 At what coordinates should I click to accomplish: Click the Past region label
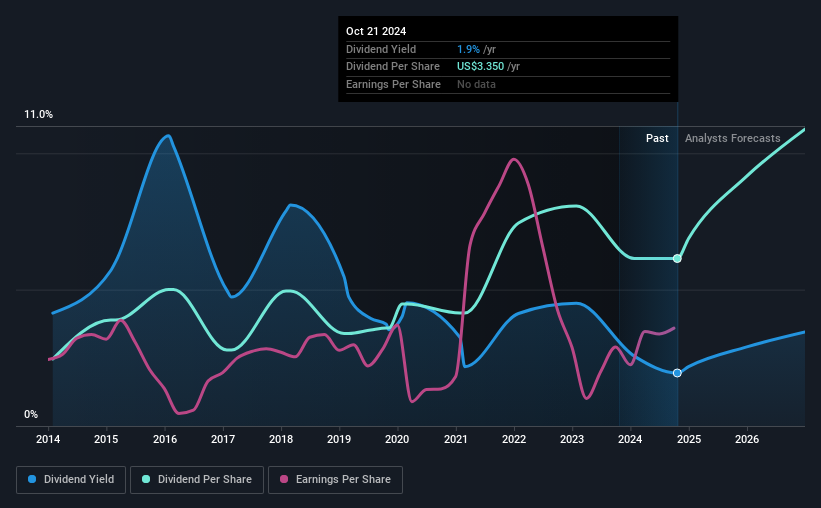pos(657,138)
